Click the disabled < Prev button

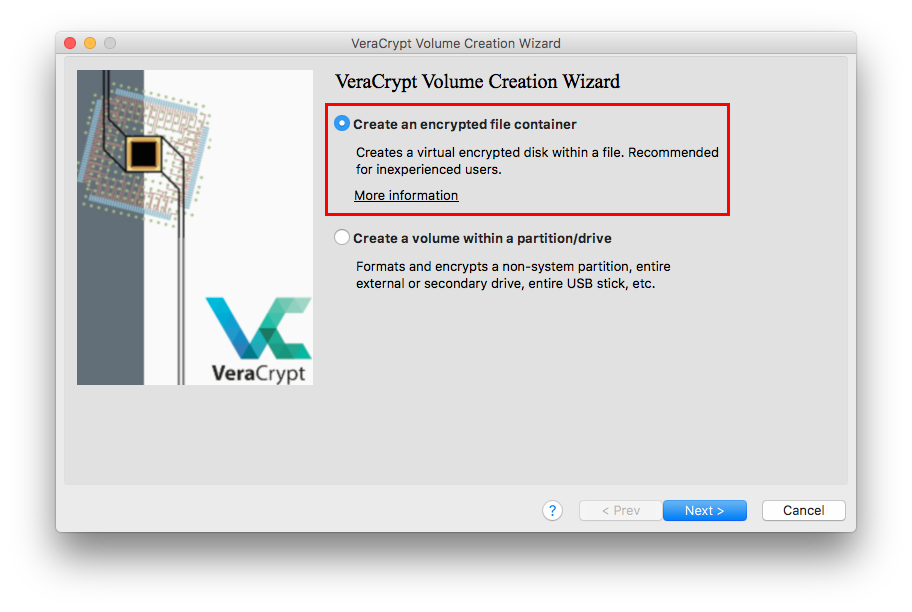click(x=621, y=511)
